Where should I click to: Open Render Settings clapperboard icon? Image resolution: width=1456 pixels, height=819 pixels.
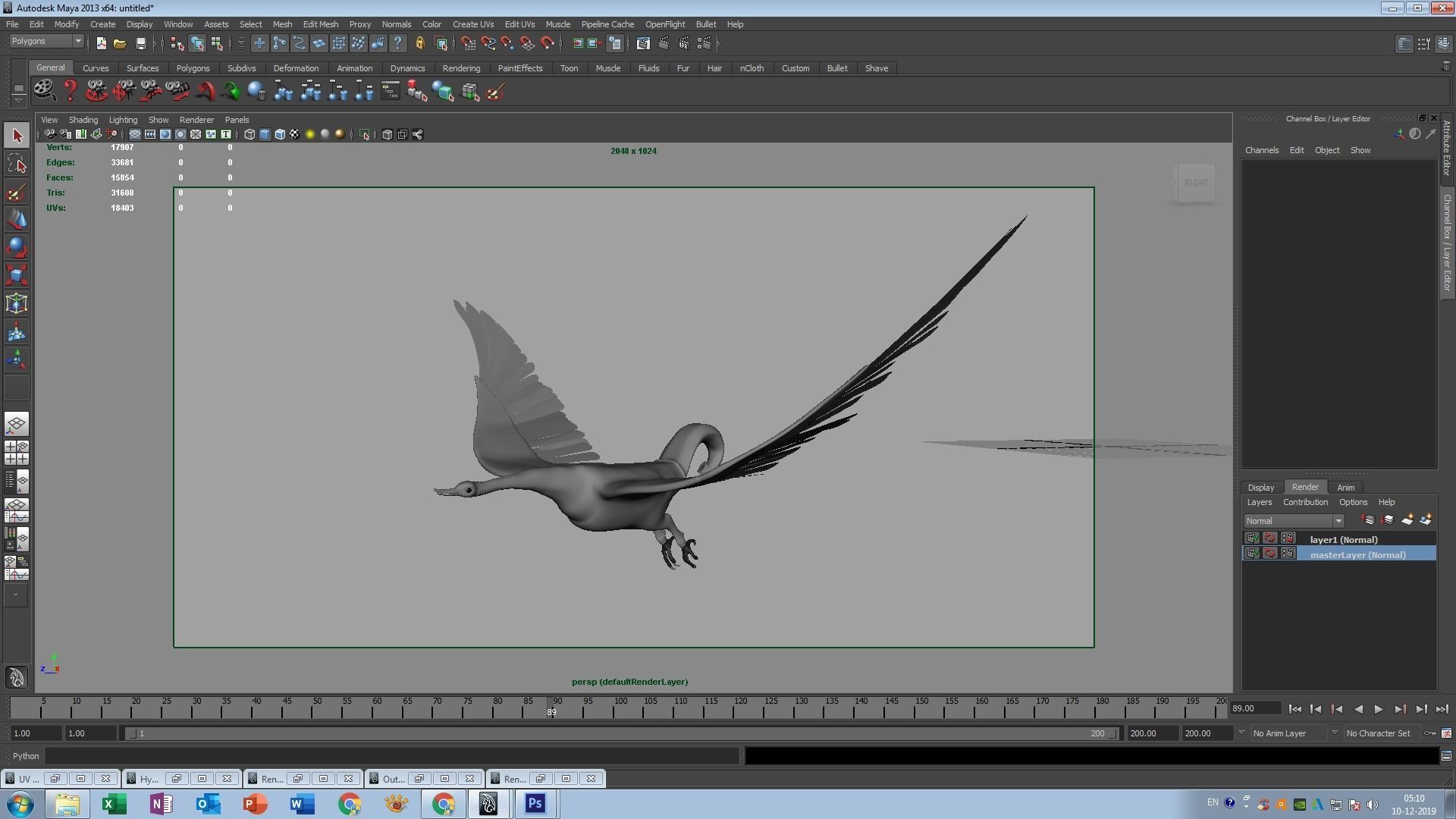705,43
